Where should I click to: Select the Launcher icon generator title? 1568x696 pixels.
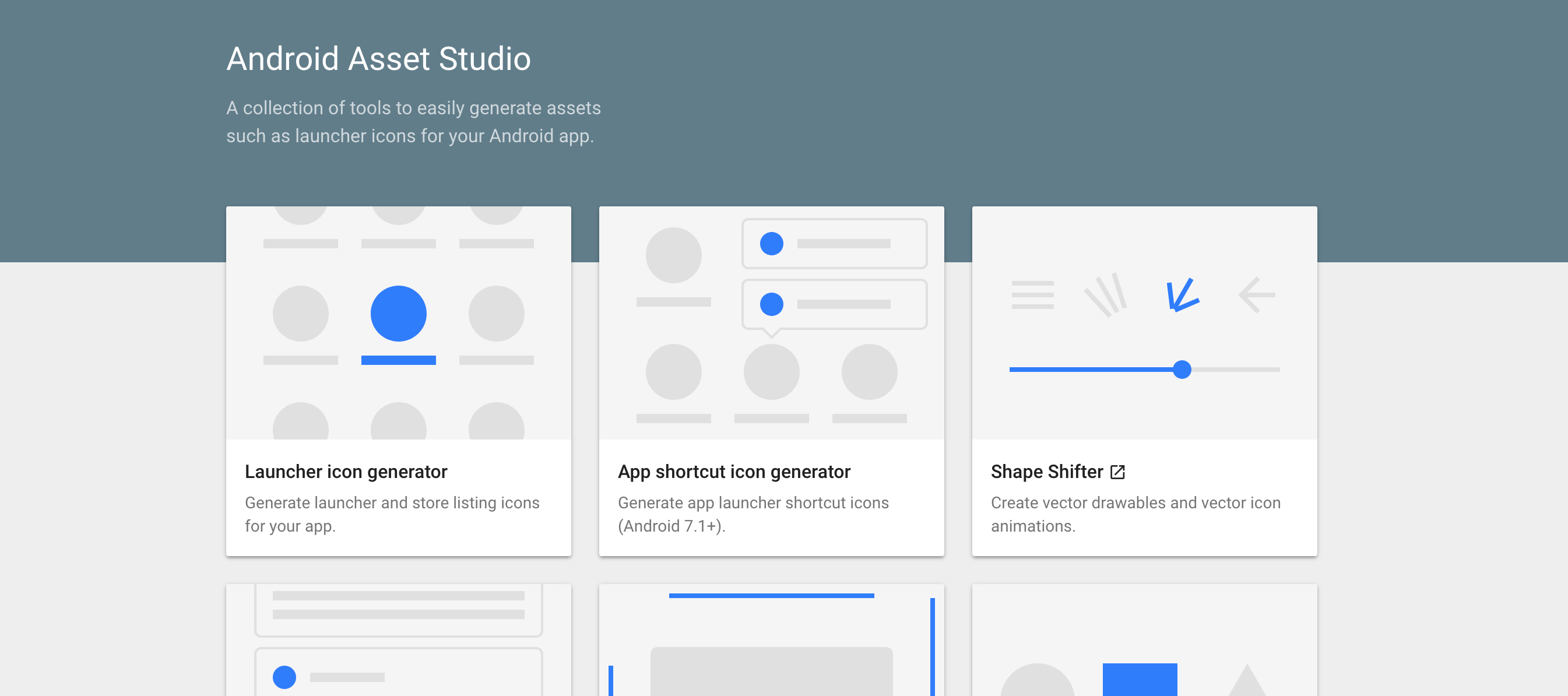346,472
